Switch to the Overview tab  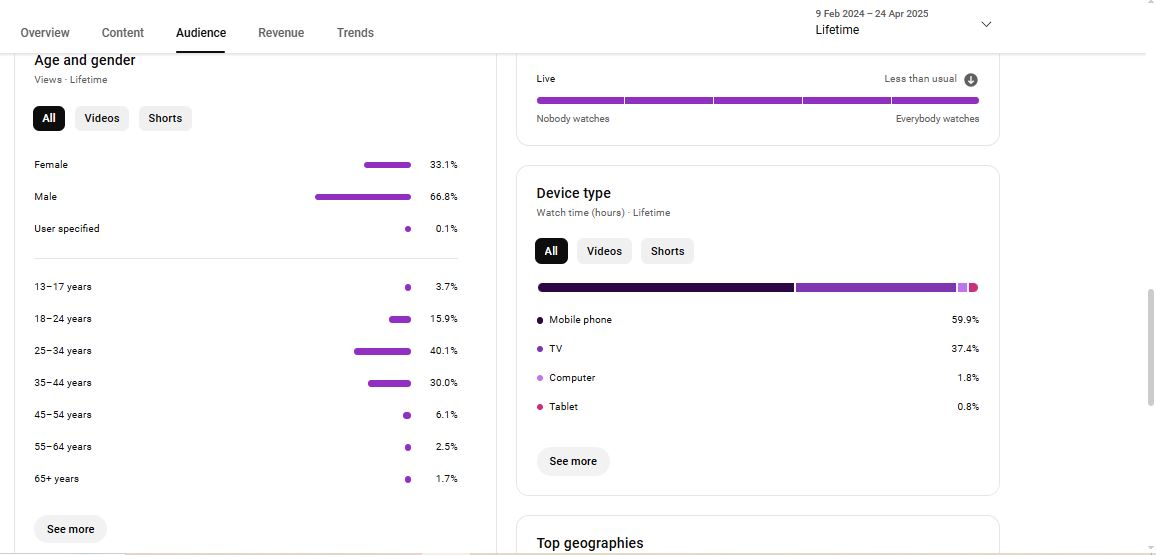(x=45, y=33)
